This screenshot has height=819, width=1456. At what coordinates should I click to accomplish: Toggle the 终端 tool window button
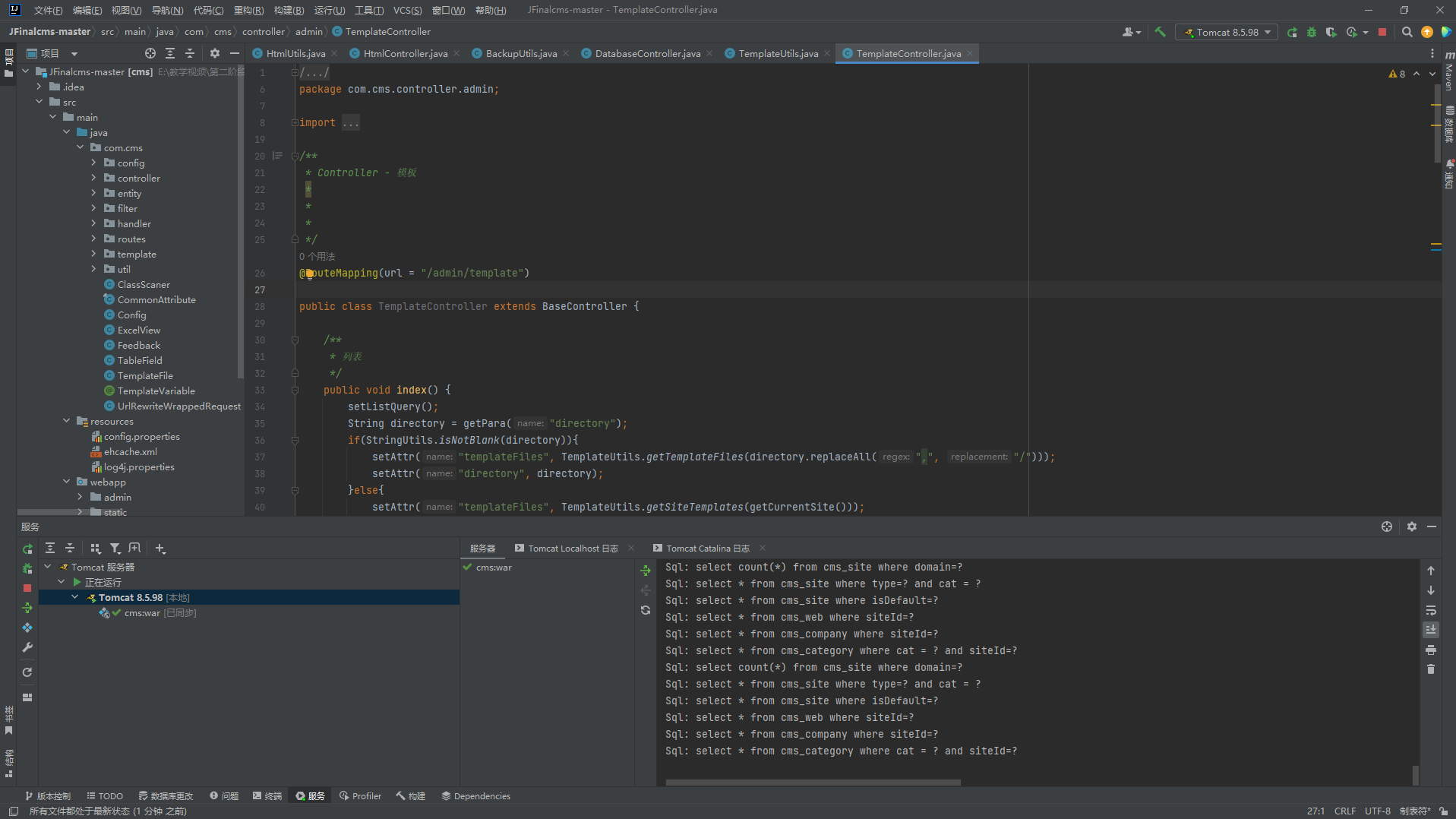(x=267, y=796)
